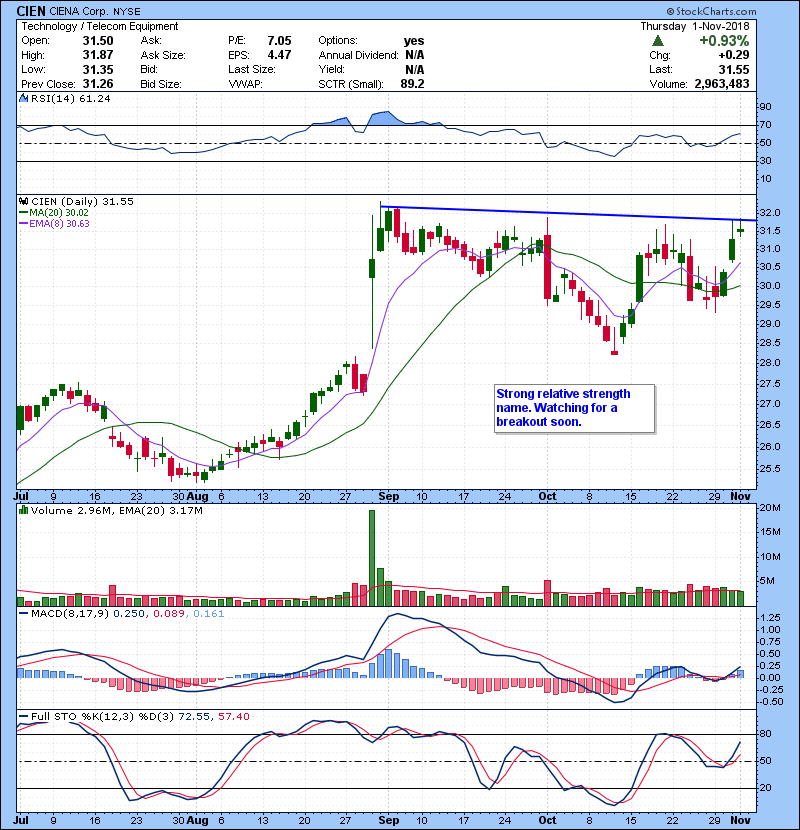Click the 80 level on stochastic axis

click(766, 734)
